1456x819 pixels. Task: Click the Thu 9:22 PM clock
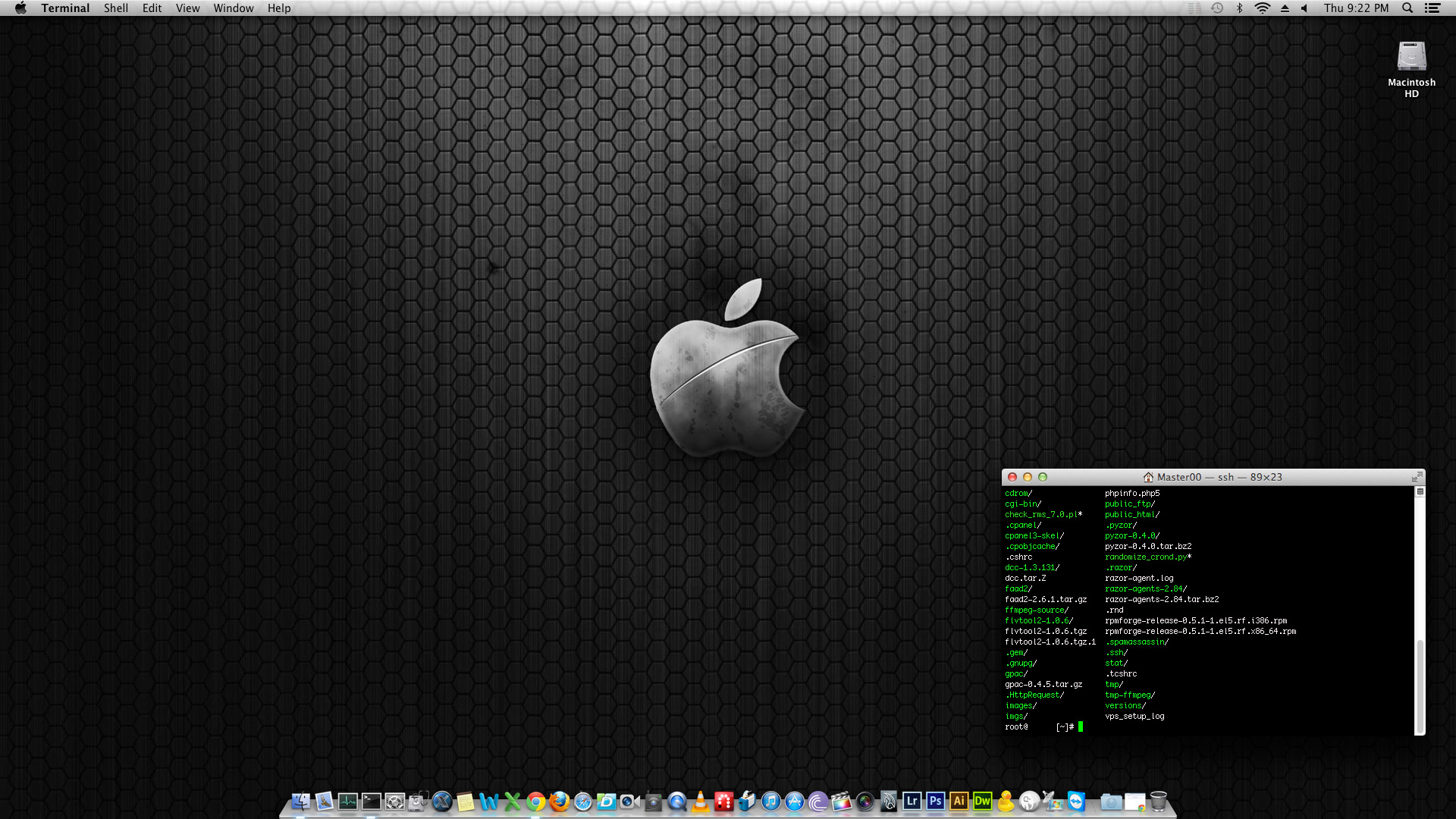click(x=1357, y=8)
